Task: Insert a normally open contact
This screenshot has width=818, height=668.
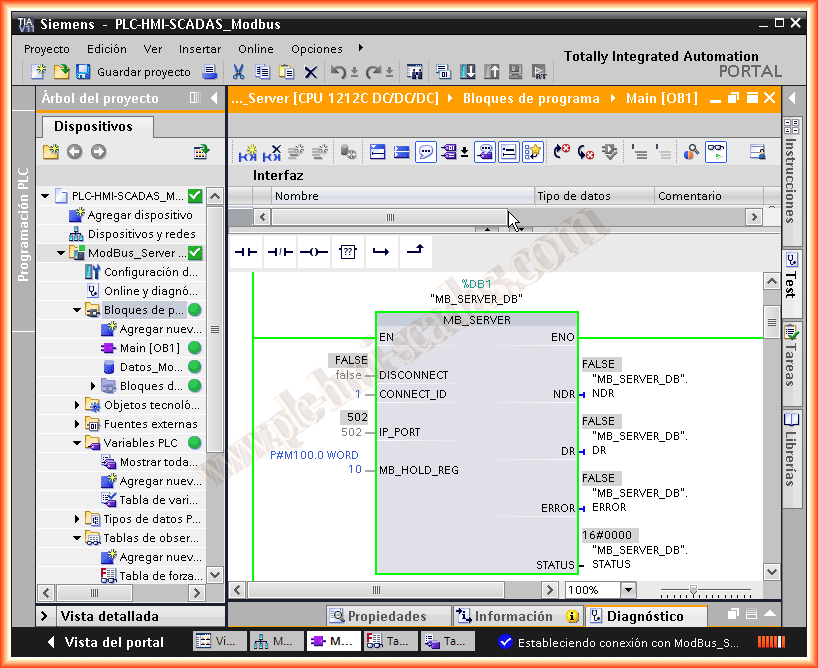Action: coord(246,253)
